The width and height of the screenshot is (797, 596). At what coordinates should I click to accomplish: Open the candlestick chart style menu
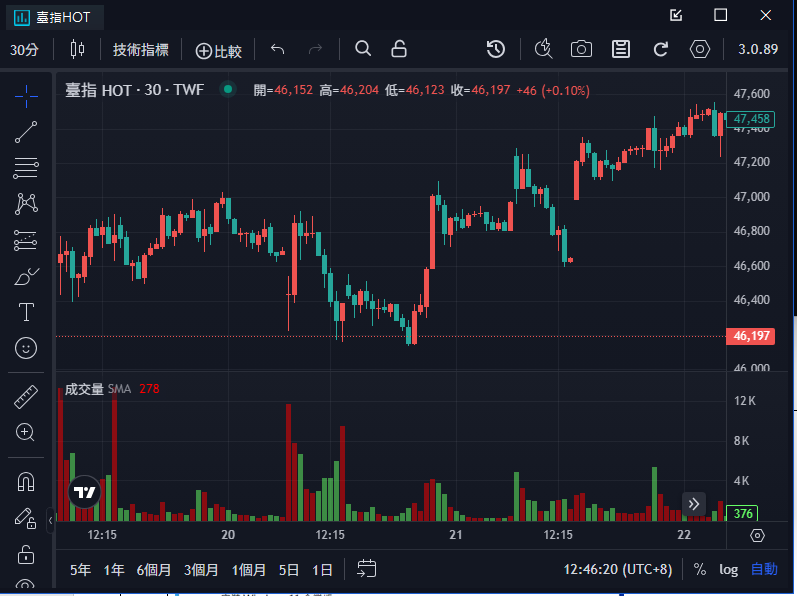click(x=77, y=49)
